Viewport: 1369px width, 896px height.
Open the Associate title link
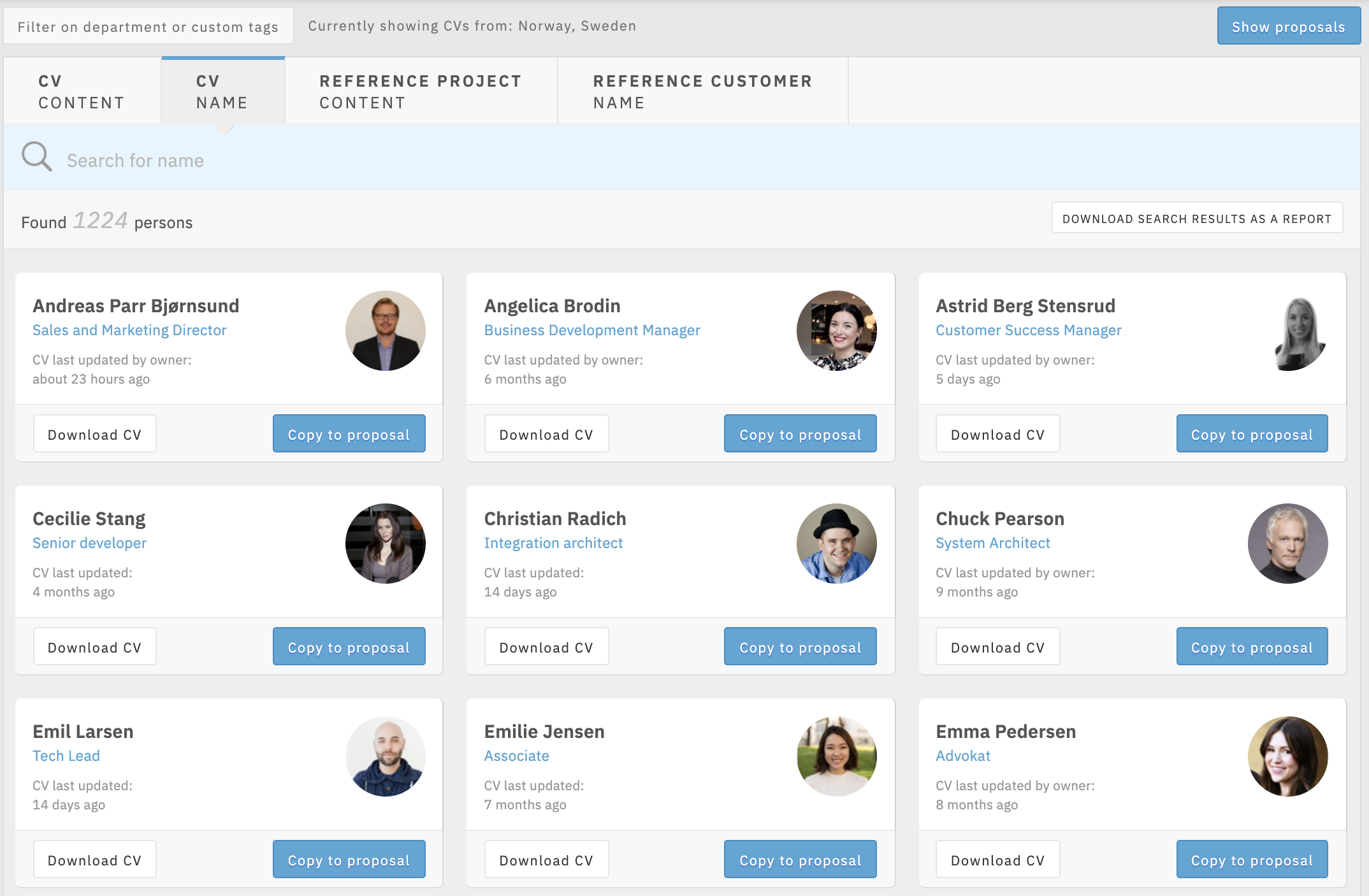click(517, 756)
